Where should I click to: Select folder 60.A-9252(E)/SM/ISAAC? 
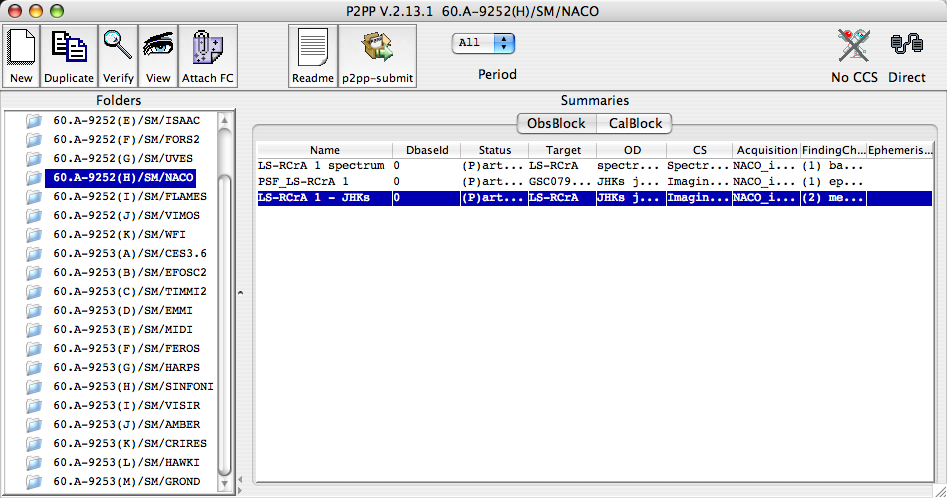pos(126,120)
